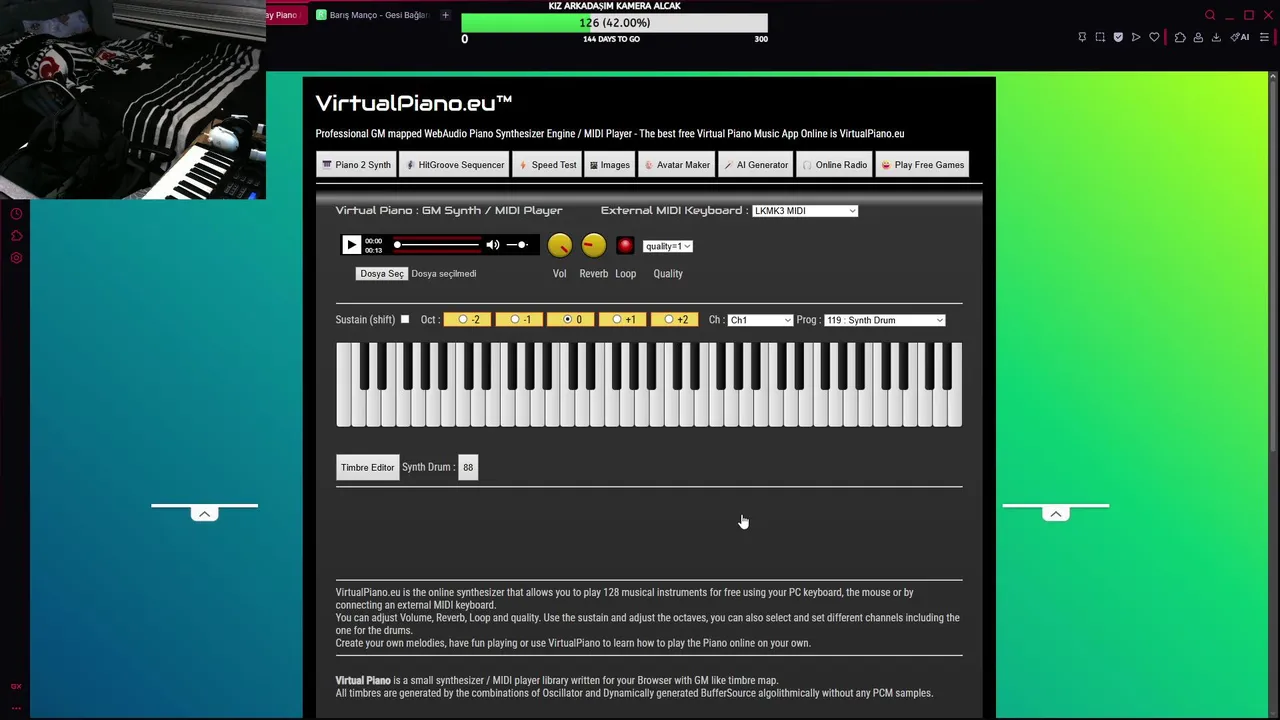This screenshot has height=720, width=1280.
Task: Select octave +1 radio button
Action: (x=616, y=320)
